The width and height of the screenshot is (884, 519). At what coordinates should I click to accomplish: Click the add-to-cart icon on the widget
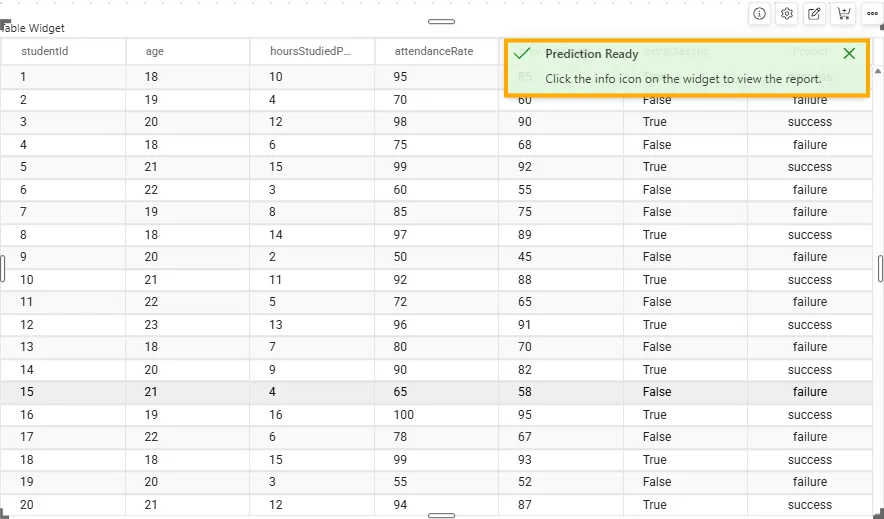tap(844, 14)
